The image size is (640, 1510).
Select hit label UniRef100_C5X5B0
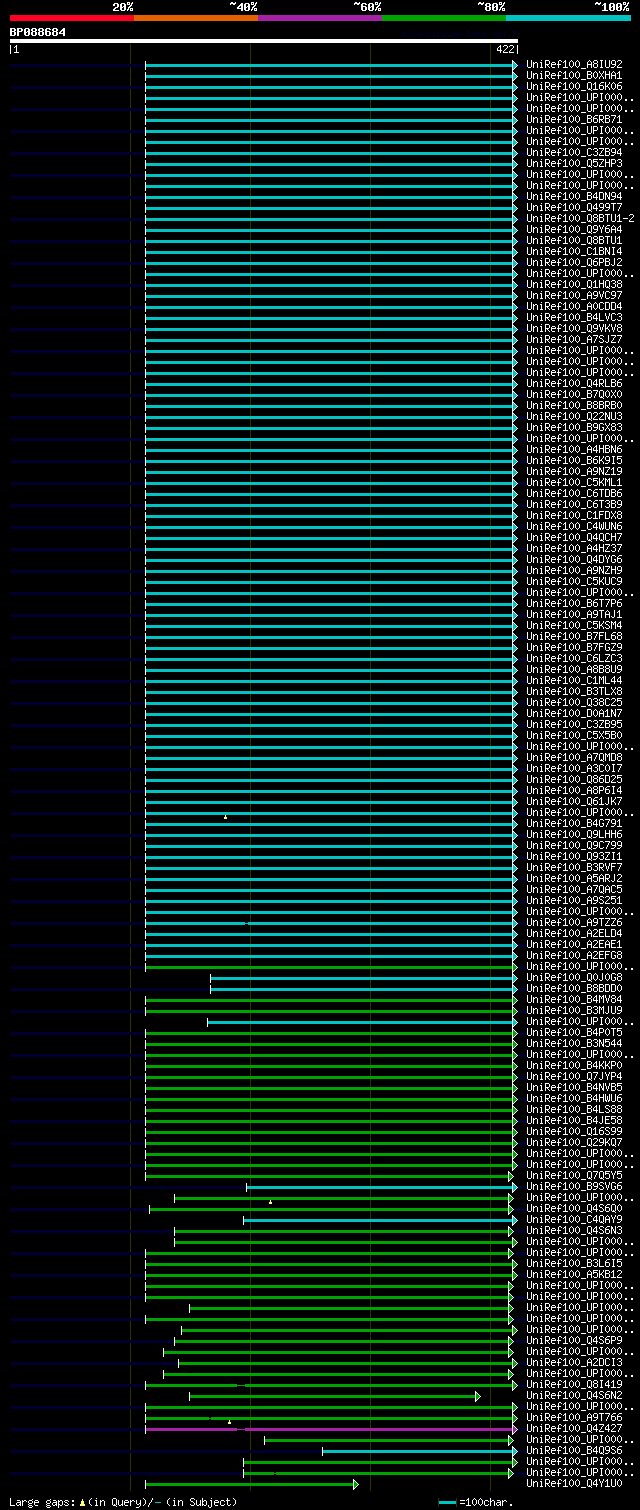[574, 736]
